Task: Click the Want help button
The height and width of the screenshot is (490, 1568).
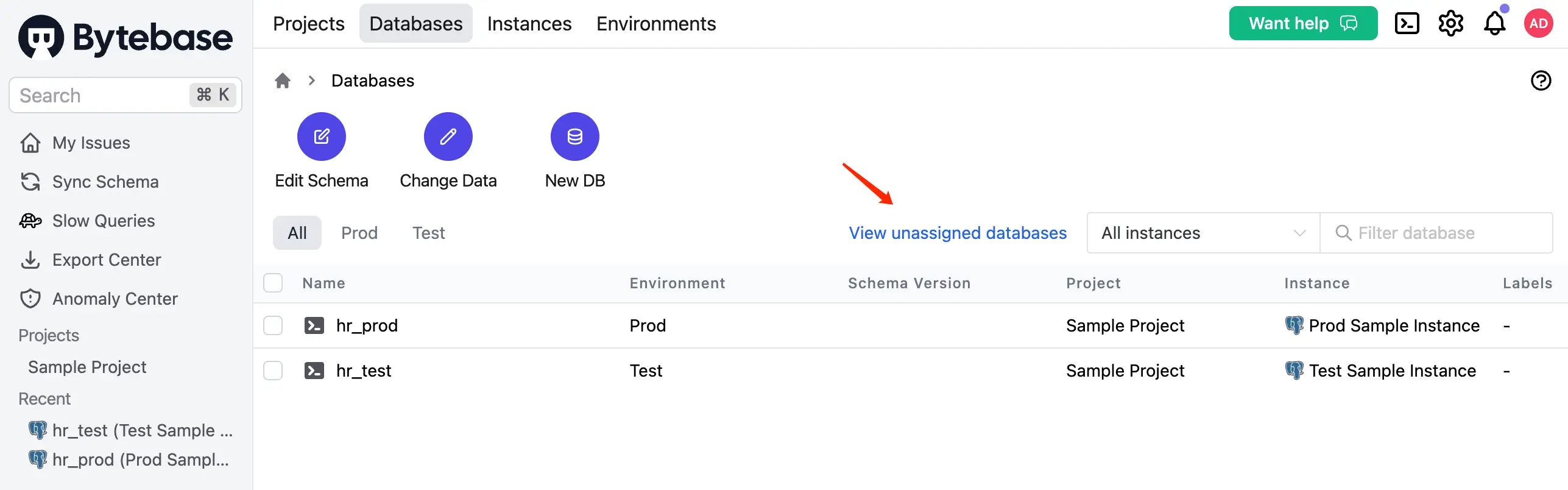Action: coord(1303,24)
